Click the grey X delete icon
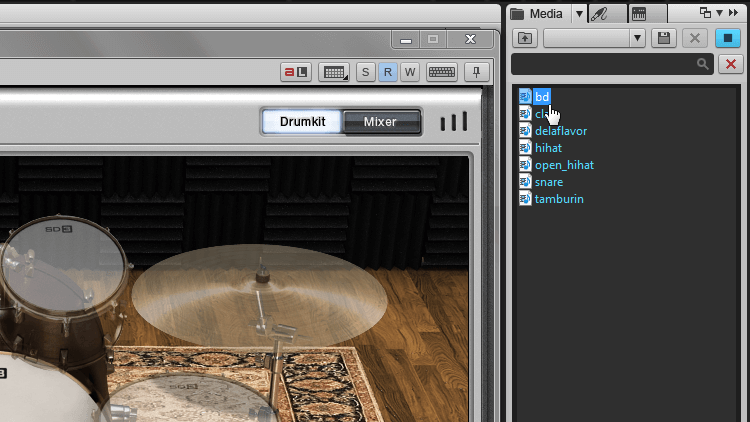The width and height of the screenshot is (750, 422). tap(695, 38)
